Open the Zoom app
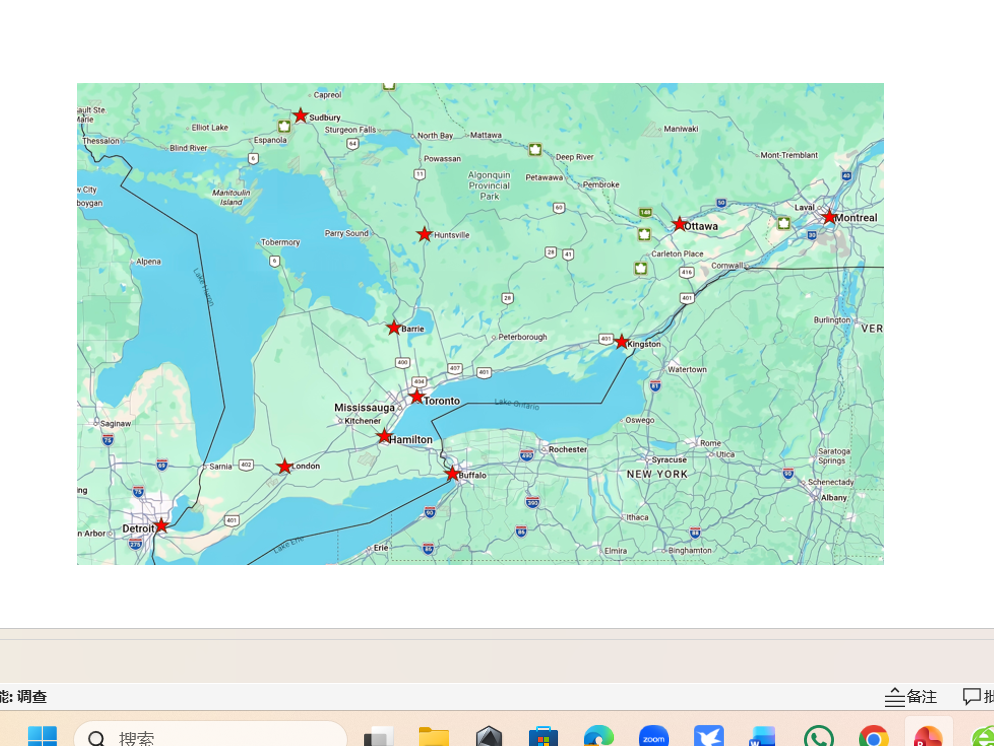The width and height of the screenshot is (994, 746). pyautogui.click(x=653, y=738)
